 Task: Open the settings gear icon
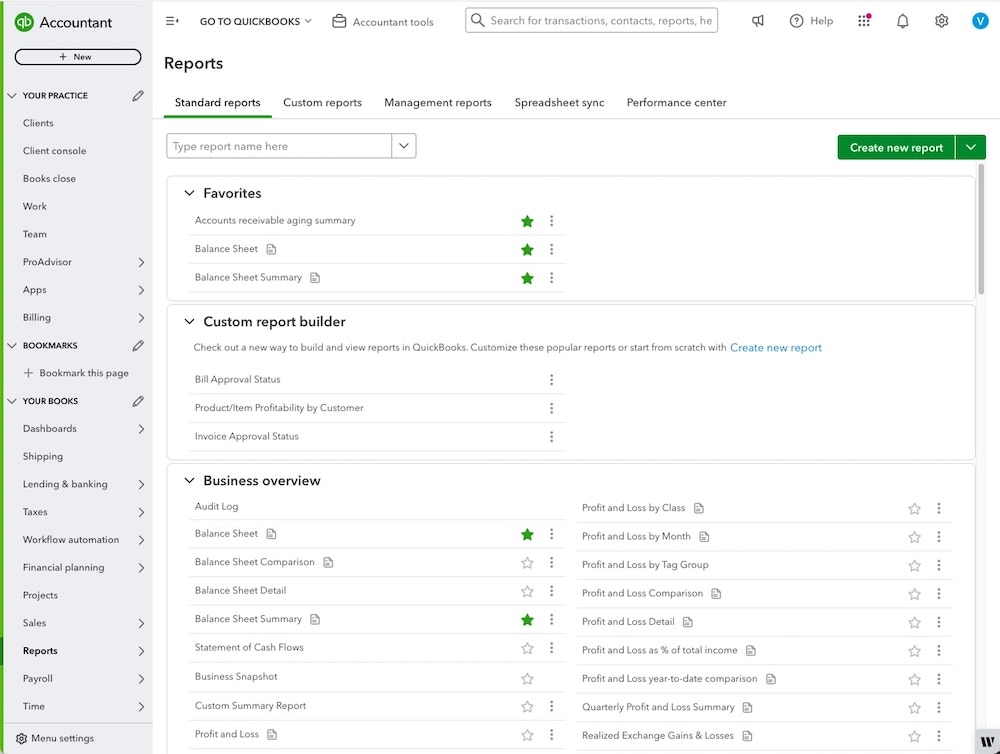940,19
